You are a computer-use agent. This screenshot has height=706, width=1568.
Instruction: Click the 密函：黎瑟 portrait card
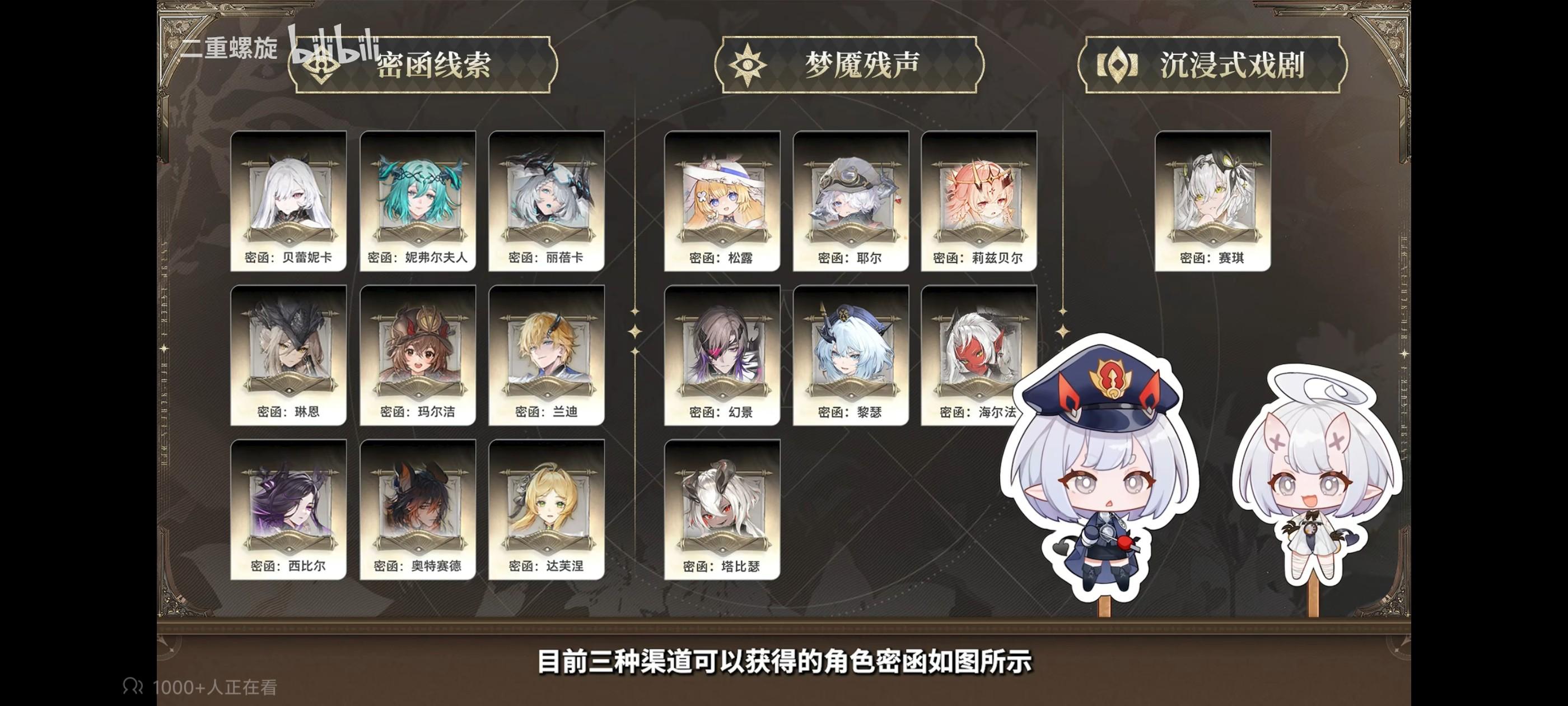coord(850,355)
